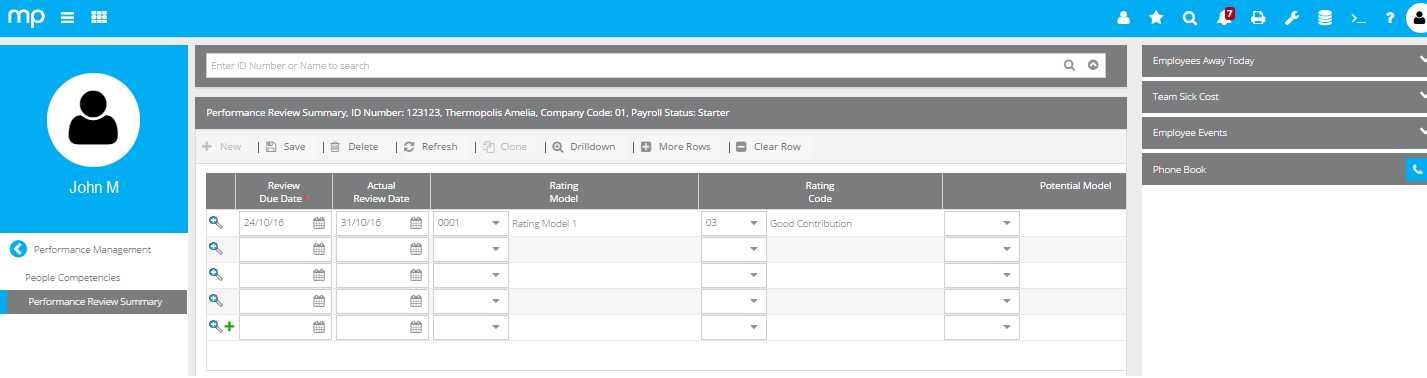Open Rating Model dropdown in third row
Image resolution: width=1427 pixels, height=378 pixels.
tap(495, 276)
